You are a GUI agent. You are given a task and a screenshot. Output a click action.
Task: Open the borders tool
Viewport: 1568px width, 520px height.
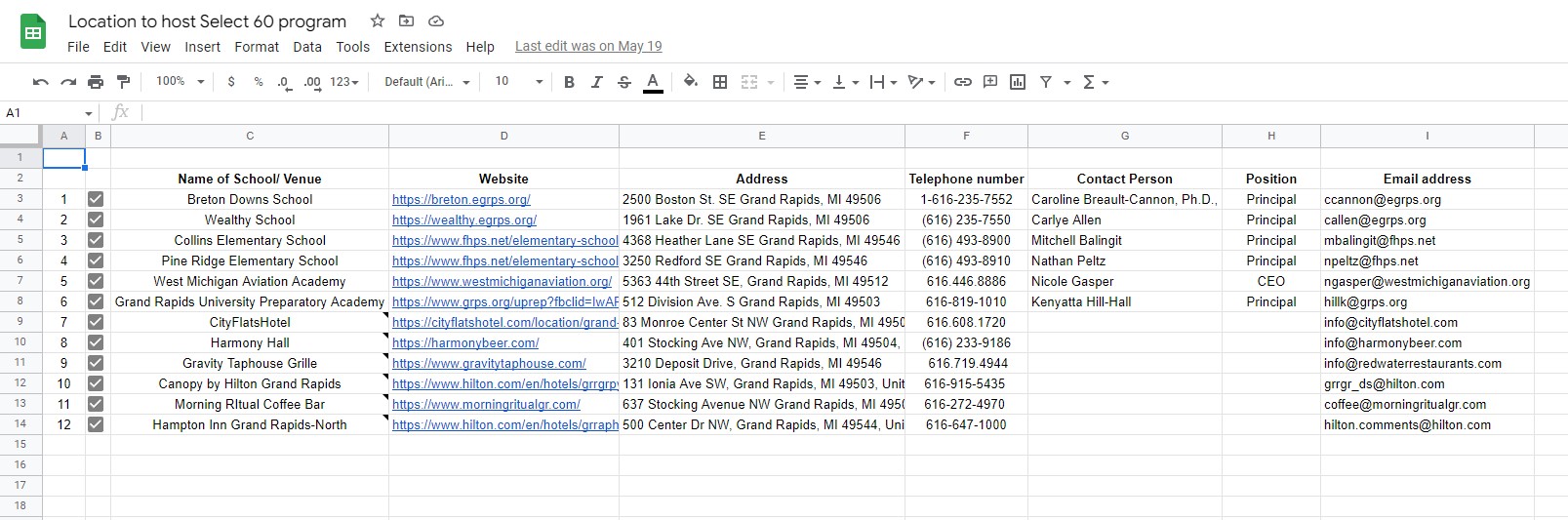pyautogui.click(x=720, y=82)
